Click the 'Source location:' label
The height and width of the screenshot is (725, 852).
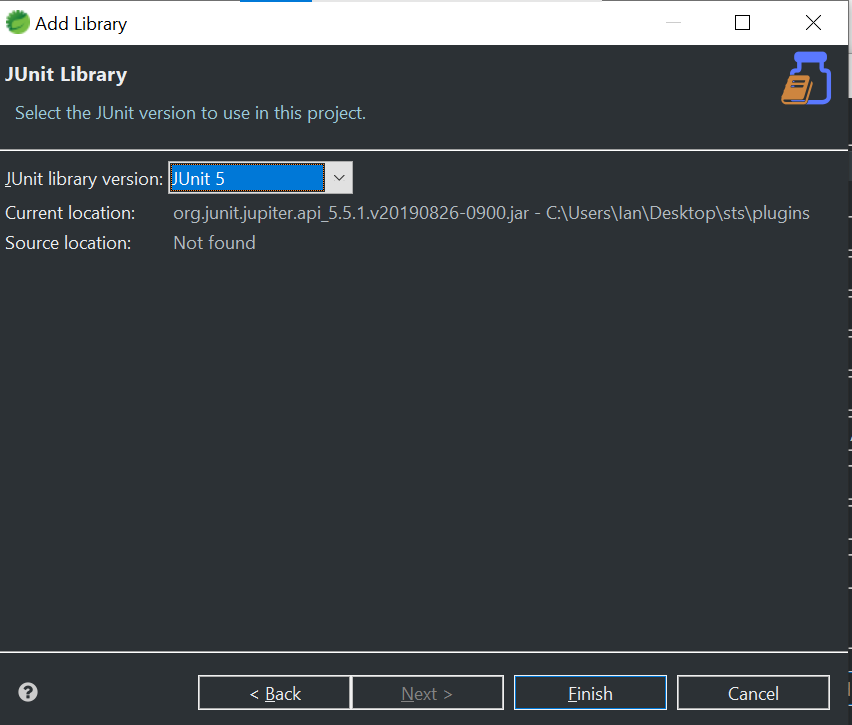click(68, 243)
